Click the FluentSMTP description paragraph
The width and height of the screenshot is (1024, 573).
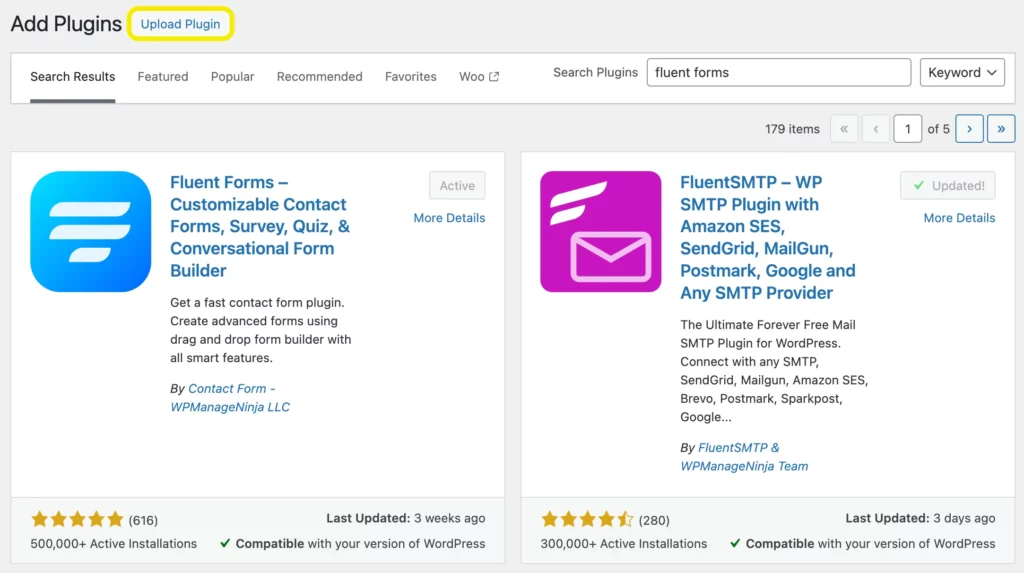pyautogui.click(x=774, y=370)
